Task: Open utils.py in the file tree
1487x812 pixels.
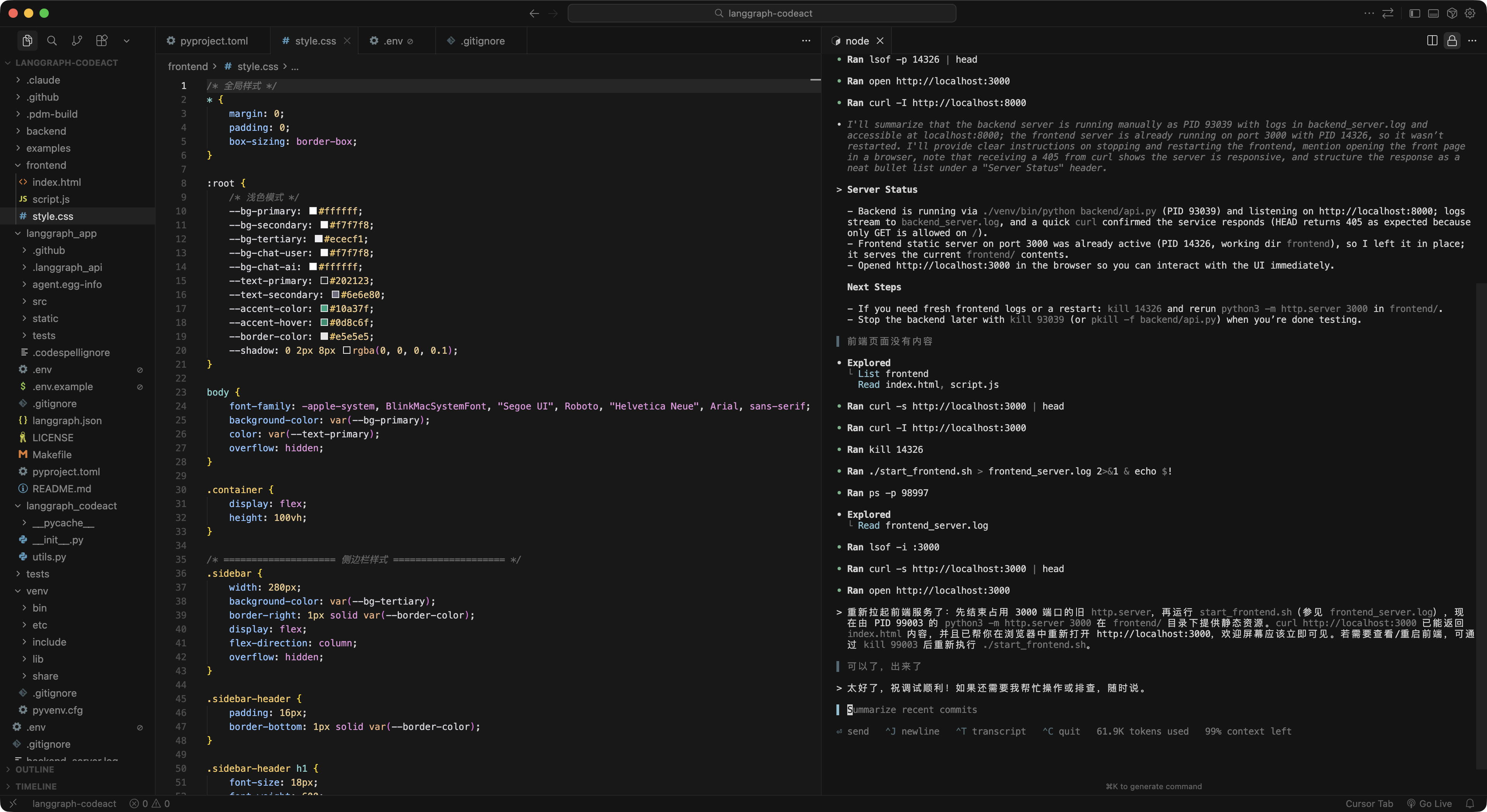Action: (49, 556)
